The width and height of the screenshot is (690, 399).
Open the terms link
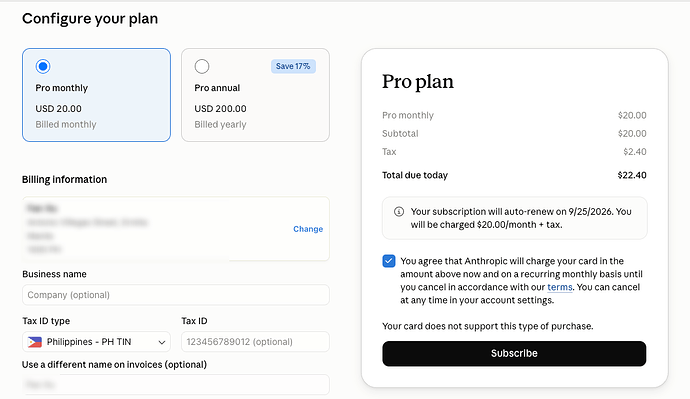click(x=560, y=287)
